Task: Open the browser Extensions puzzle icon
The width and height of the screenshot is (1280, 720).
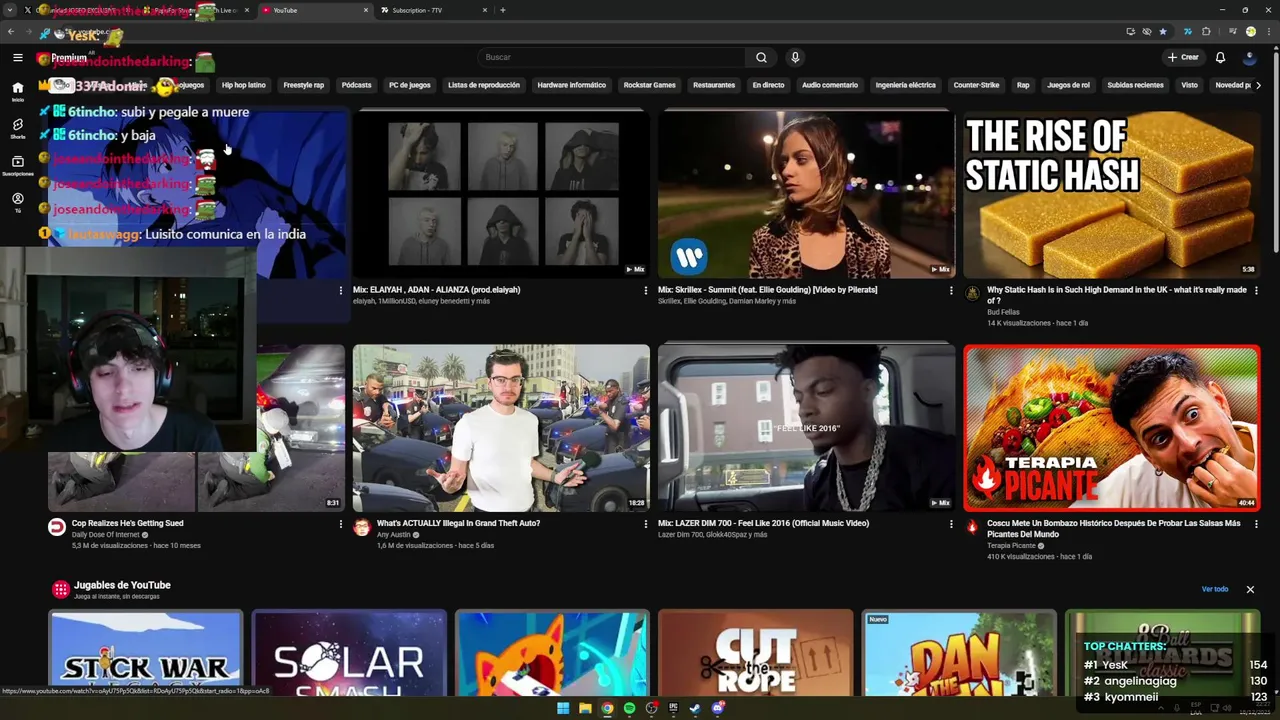Action: (1206, 31)
